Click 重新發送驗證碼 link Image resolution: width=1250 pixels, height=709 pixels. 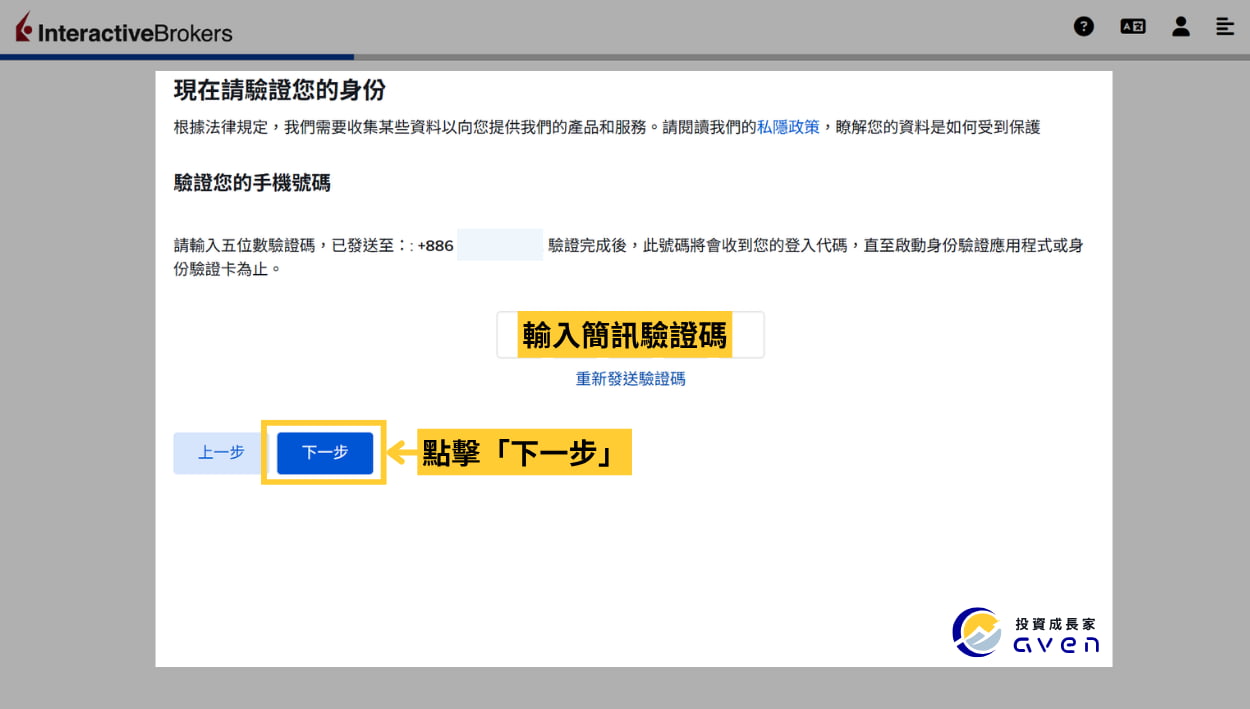(631, 379)
